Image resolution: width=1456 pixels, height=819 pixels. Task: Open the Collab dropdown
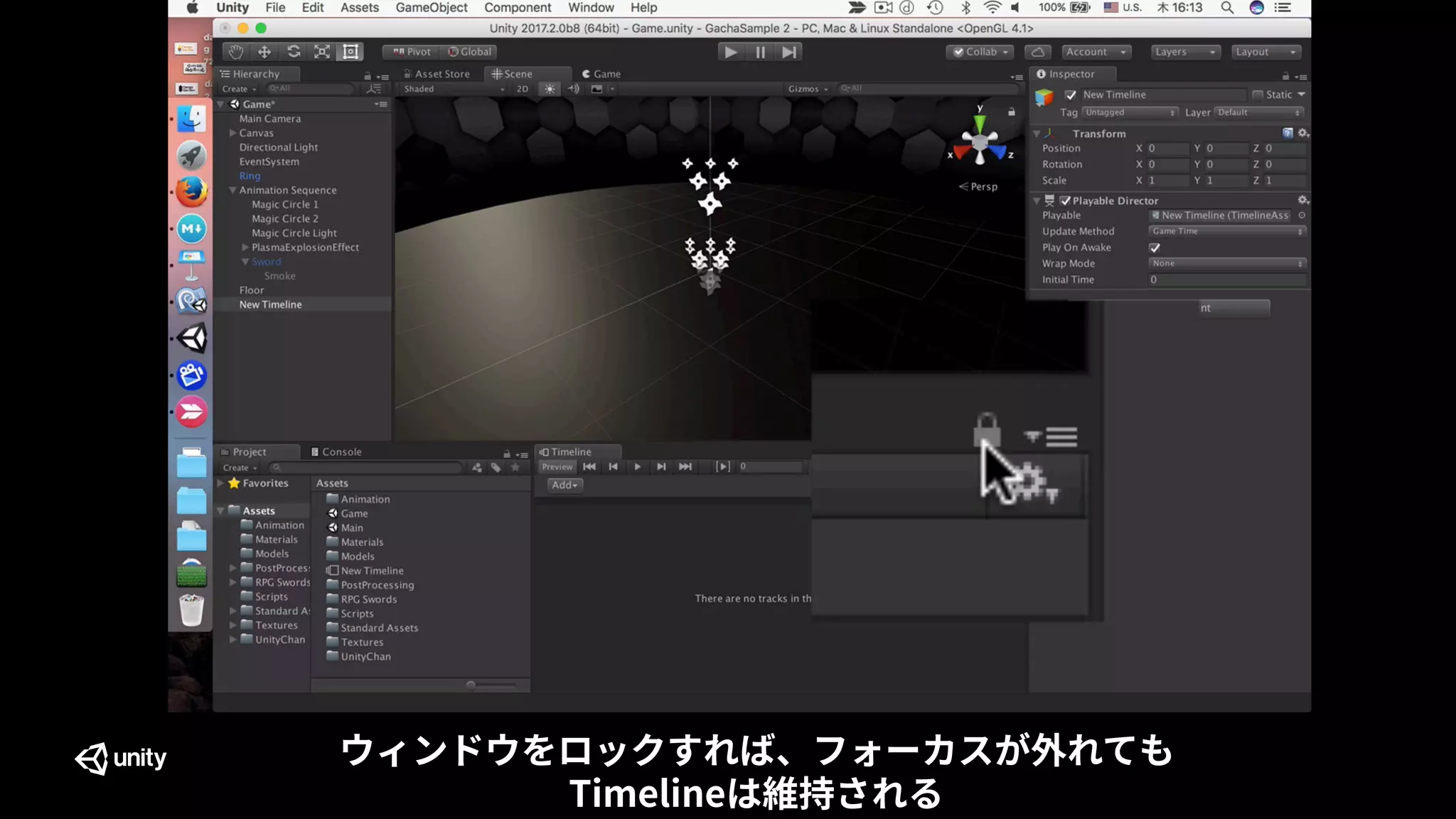tap(980, 52)
